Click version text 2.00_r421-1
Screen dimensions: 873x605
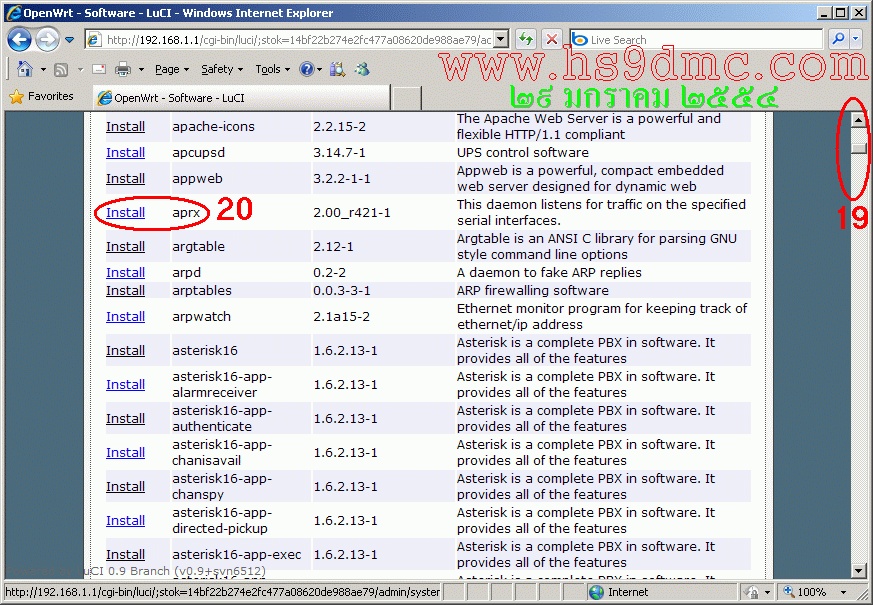(352, 213)
